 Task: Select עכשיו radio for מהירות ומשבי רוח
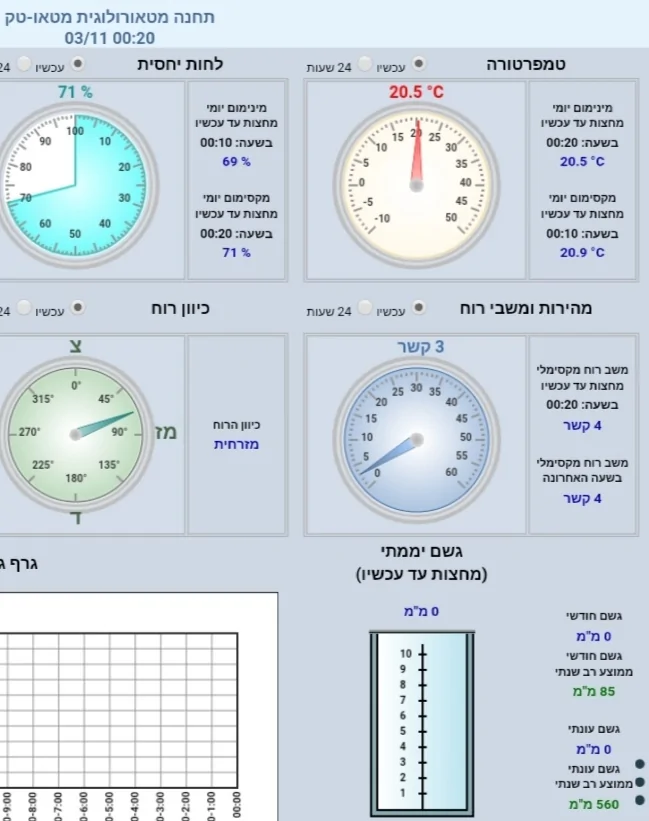(x=418, y=310)
